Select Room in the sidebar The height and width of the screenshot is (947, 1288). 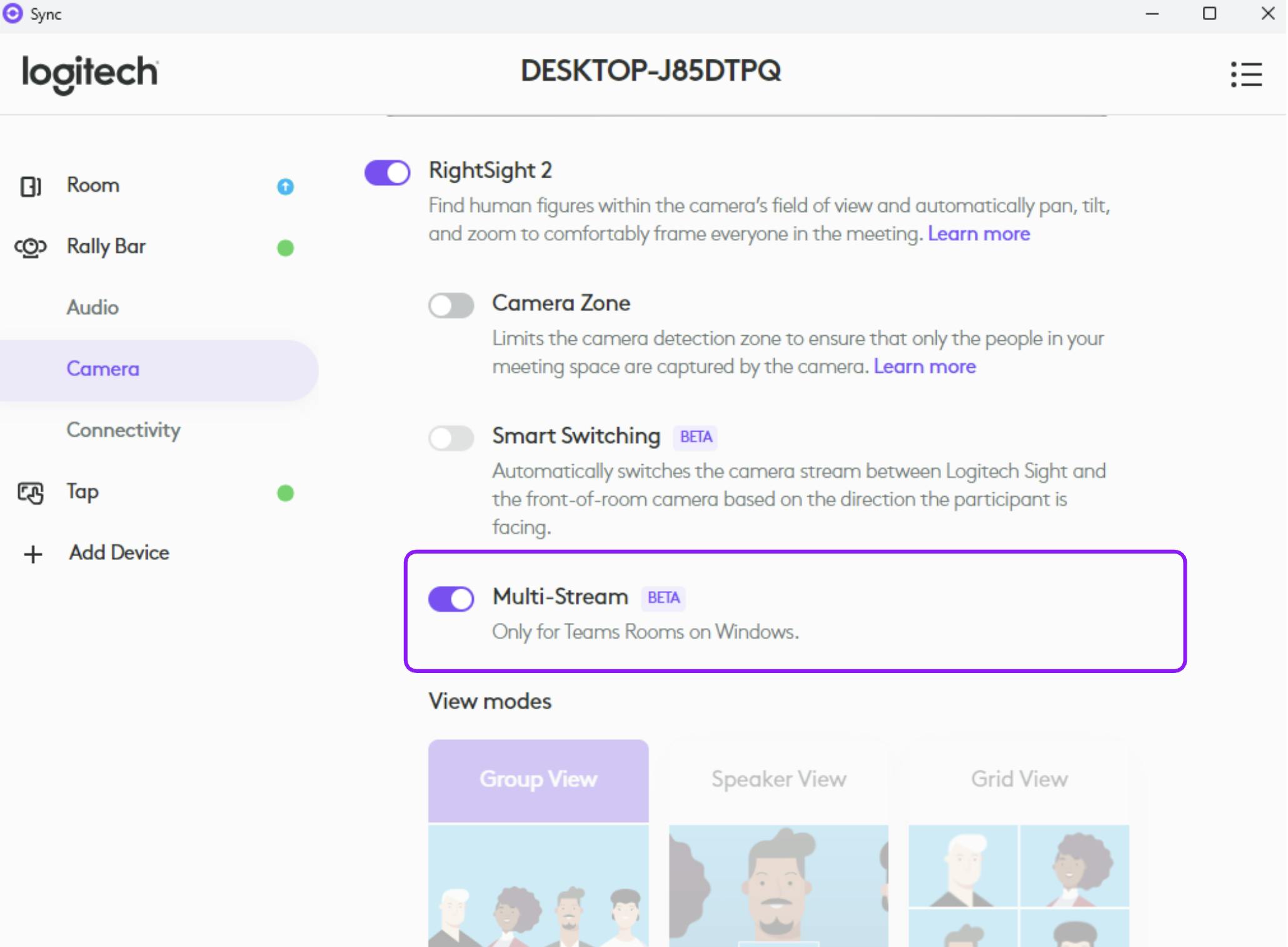[x=93, y=185]
